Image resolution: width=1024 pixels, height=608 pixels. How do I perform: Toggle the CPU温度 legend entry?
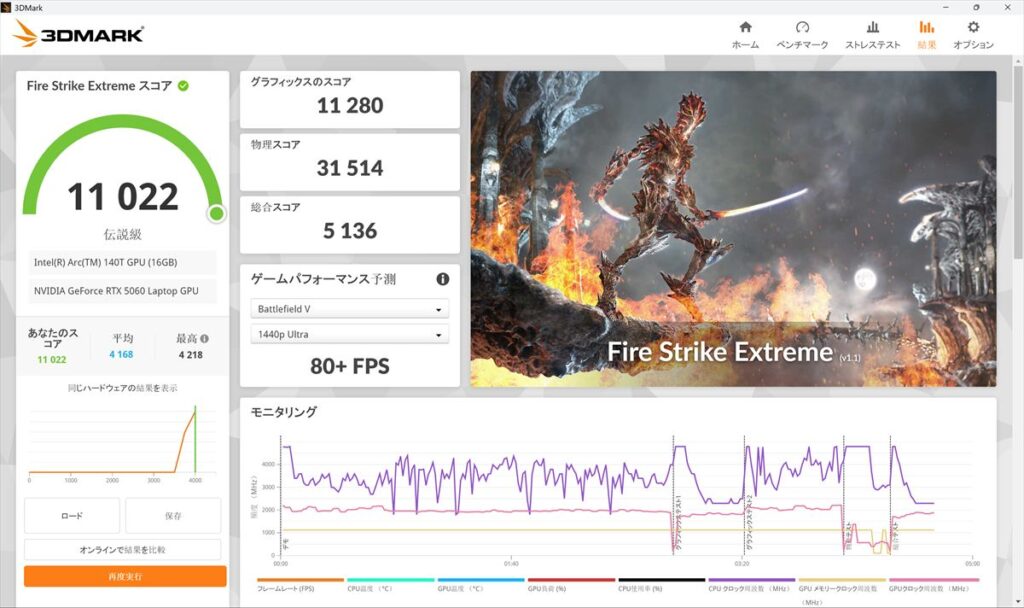(x=390, y=584)
